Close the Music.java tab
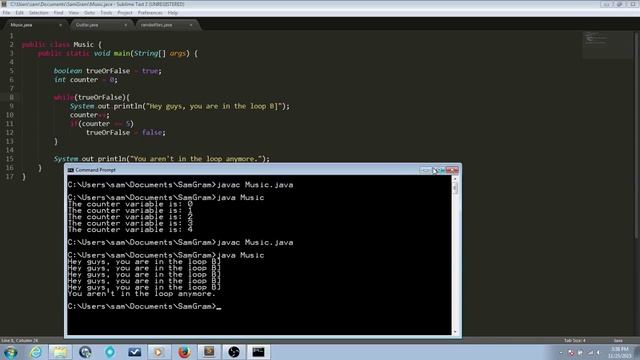Image resolution: width=640 pixels, height=360 pixels. pos(60,25)
